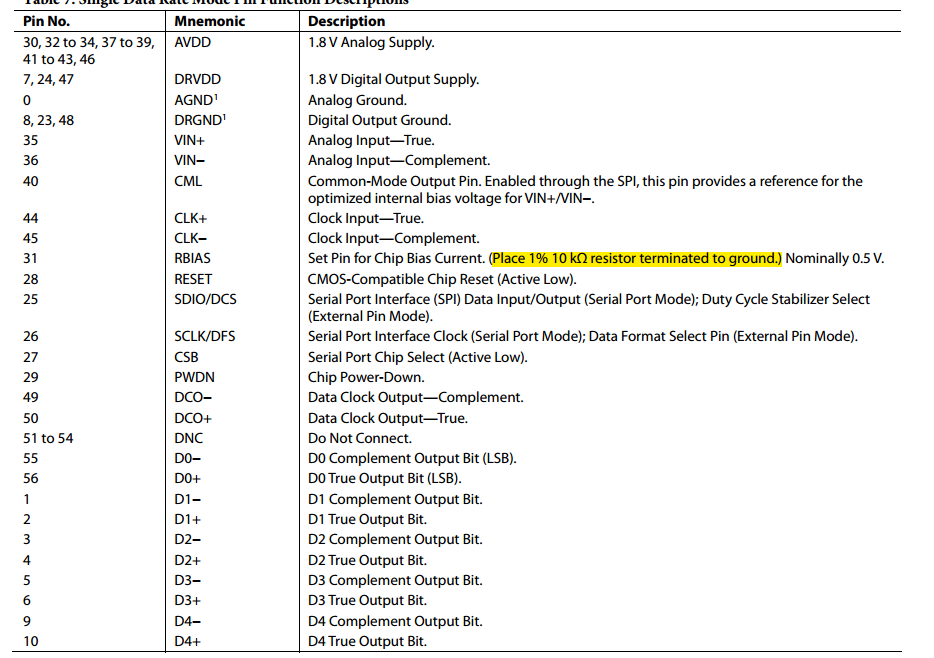This screenshot has height=658, width=934.
Task: Click the 'Analog Ground.' description
Action: tap(357, 100)
